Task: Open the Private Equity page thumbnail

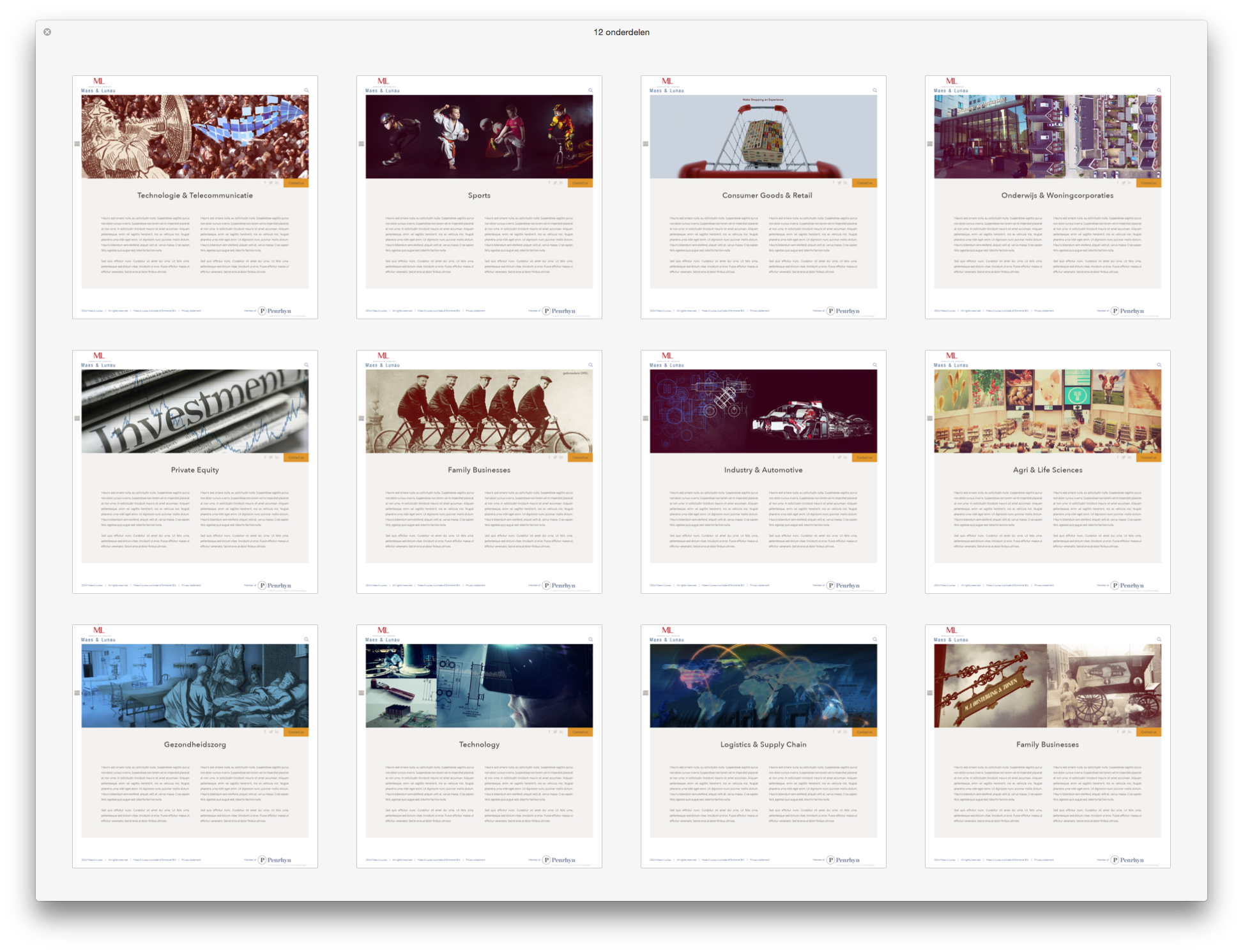Action: 195,472
